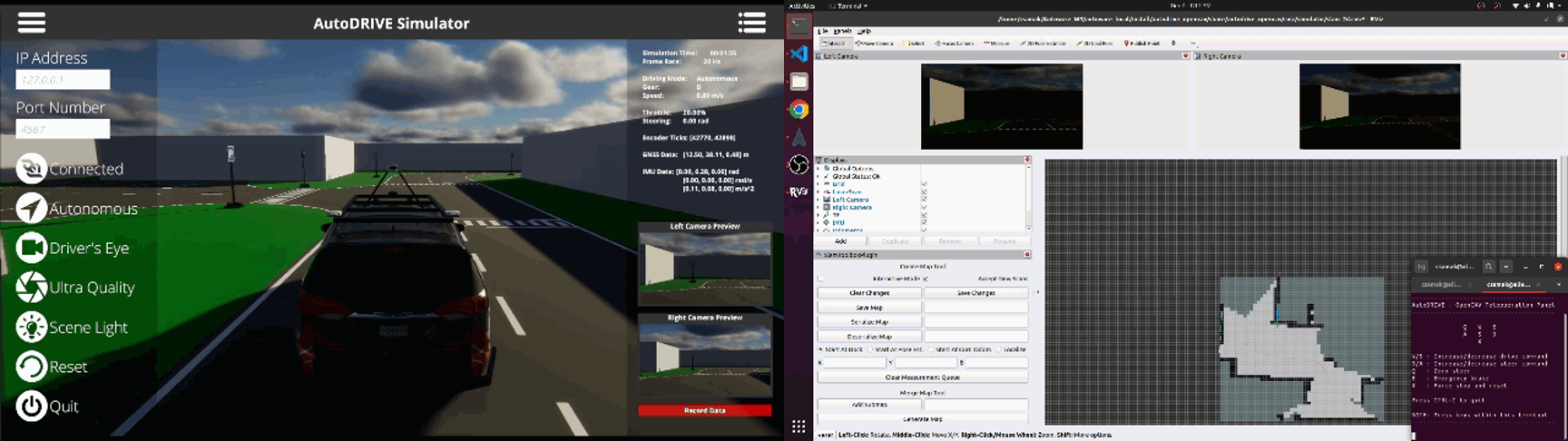
Task: Expand the TF display tree item
Action: [818, 215]
